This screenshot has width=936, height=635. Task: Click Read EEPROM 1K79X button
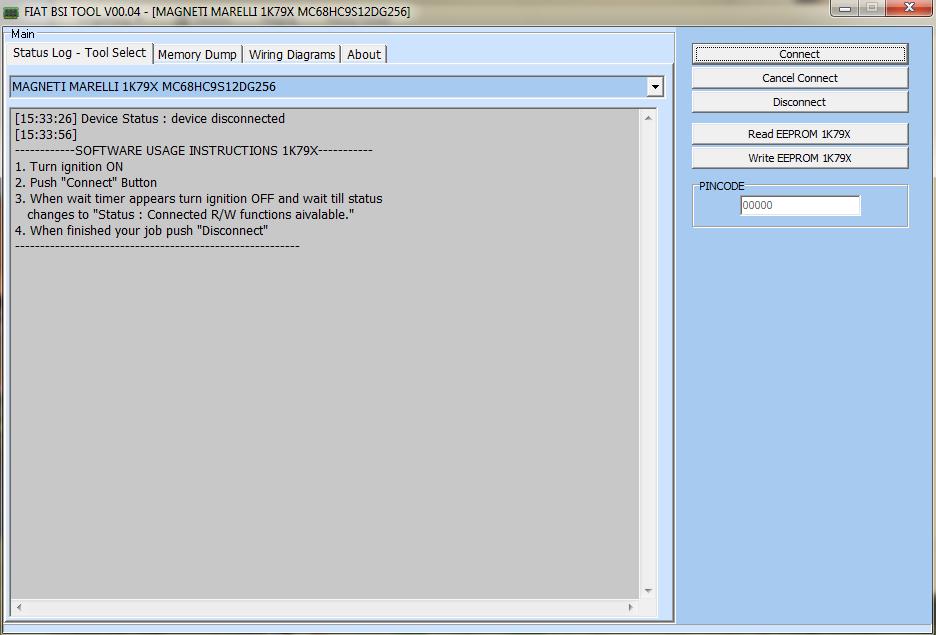coord(800,134)
